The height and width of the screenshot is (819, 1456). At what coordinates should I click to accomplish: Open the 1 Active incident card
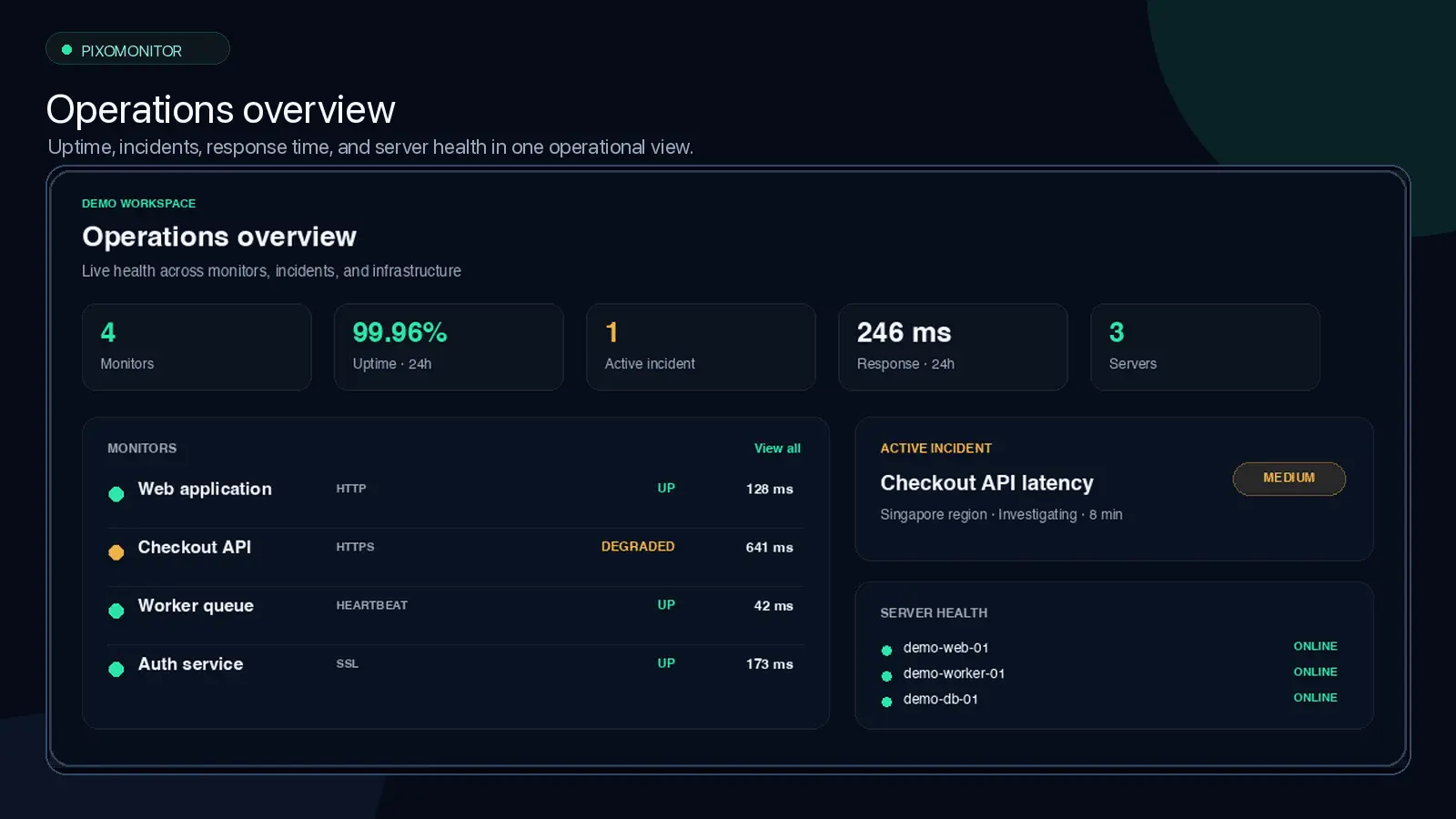[701, 348]
